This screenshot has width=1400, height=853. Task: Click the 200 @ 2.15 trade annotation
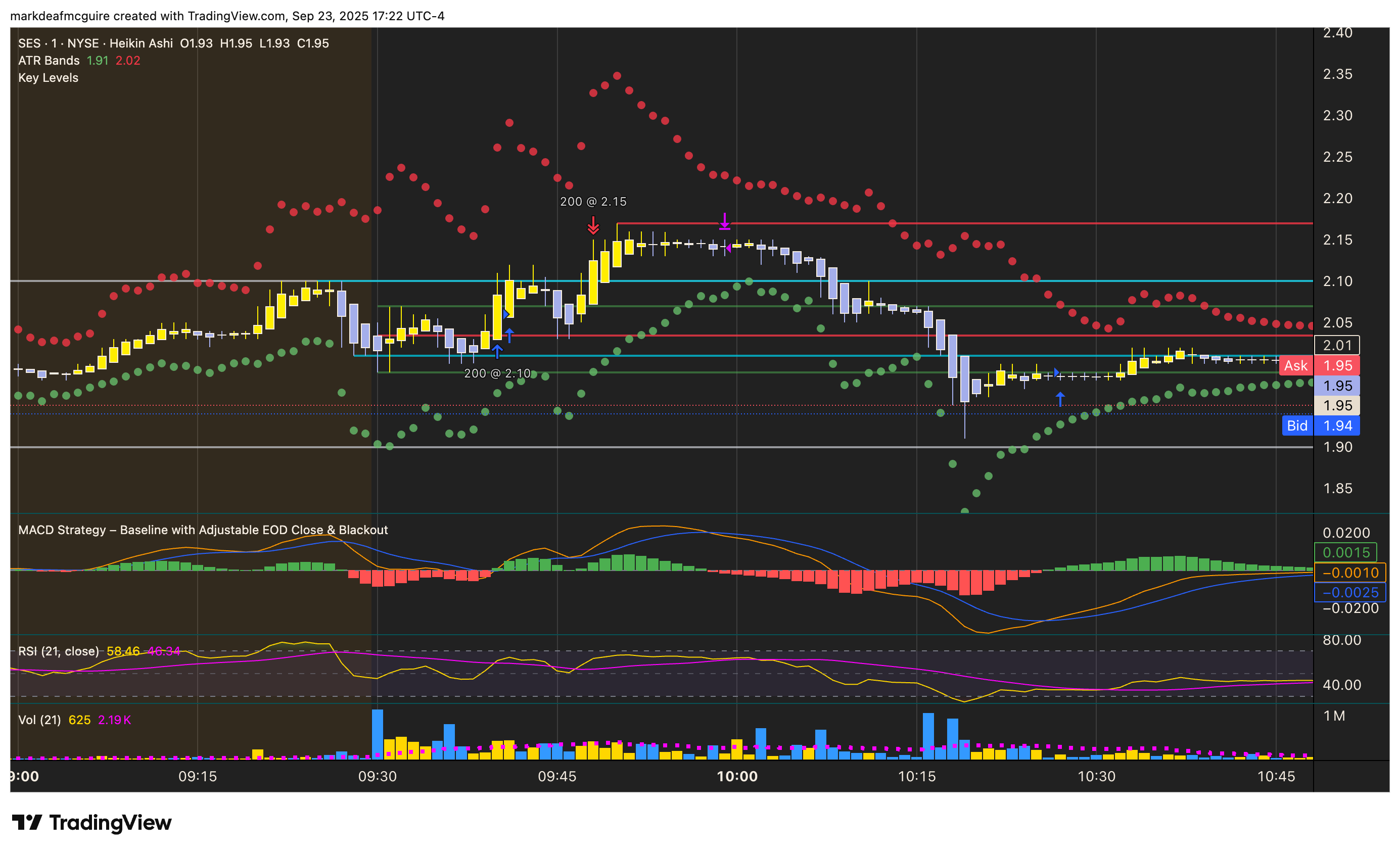(593, 202)
